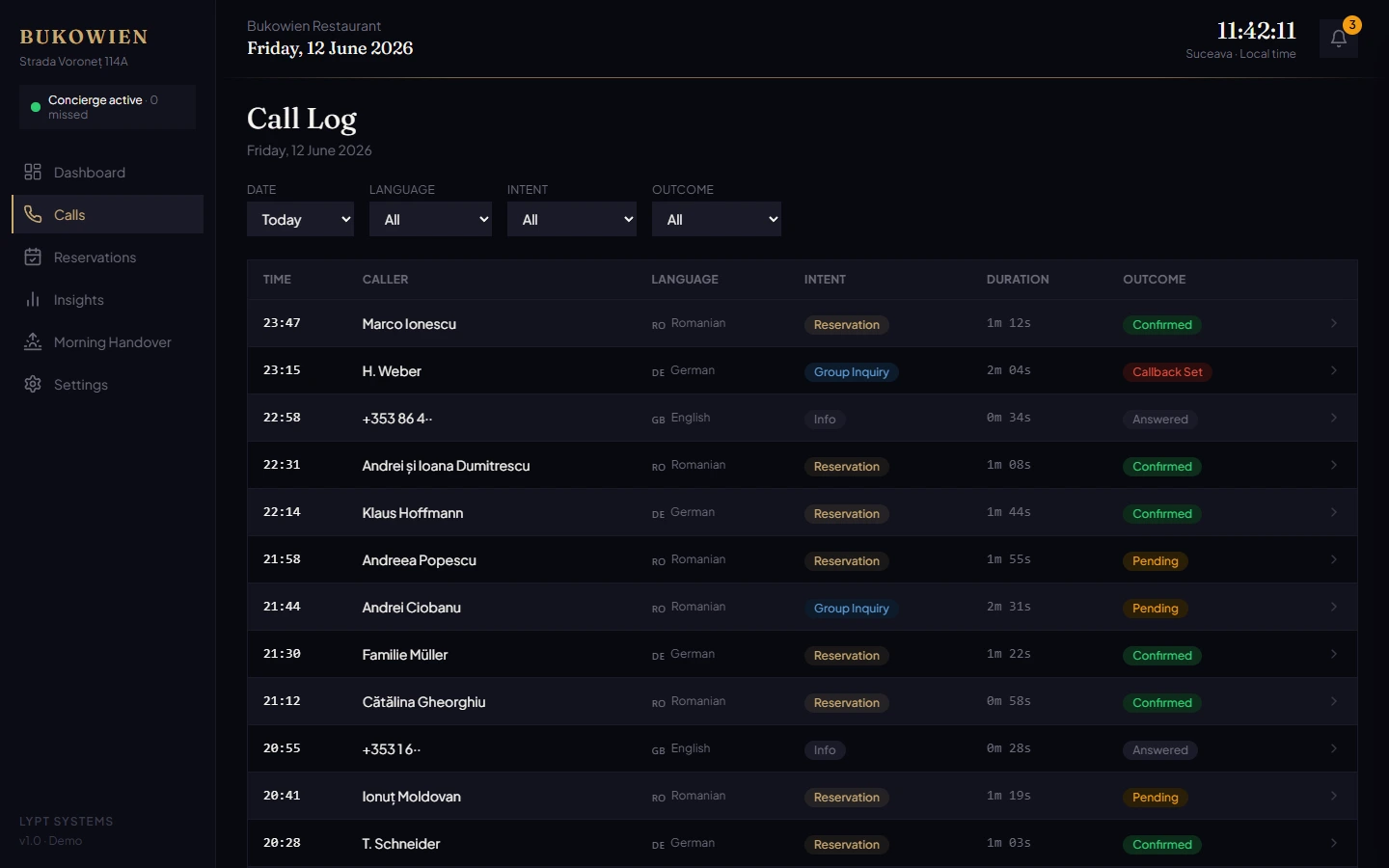This screenshot has width=1389, height=868.
Task: Click caller number +353 1 6··
Action: click(x=392, y=749)
